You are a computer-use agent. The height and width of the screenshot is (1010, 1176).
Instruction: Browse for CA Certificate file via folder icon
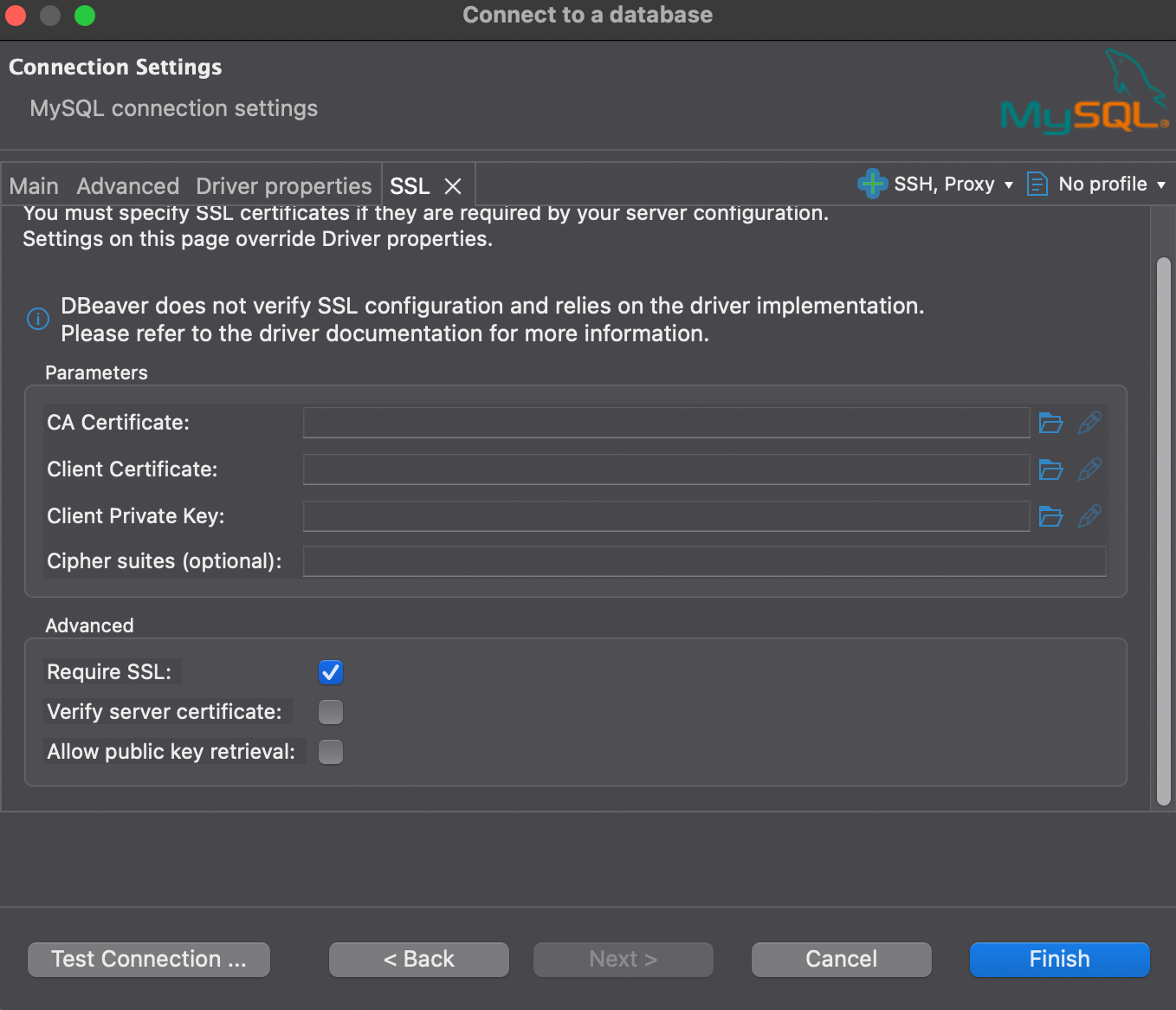pos(1050,423)
